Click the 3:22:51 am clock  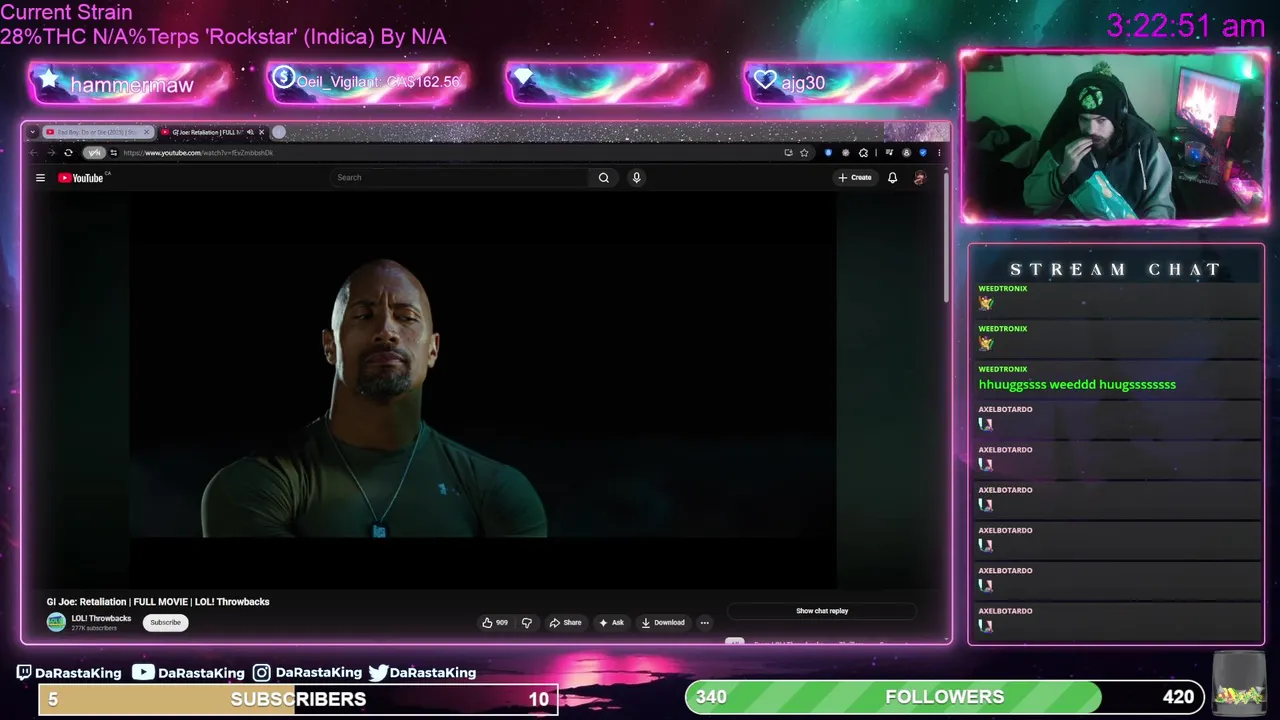pyautogui.click(x=1186, y=26)
